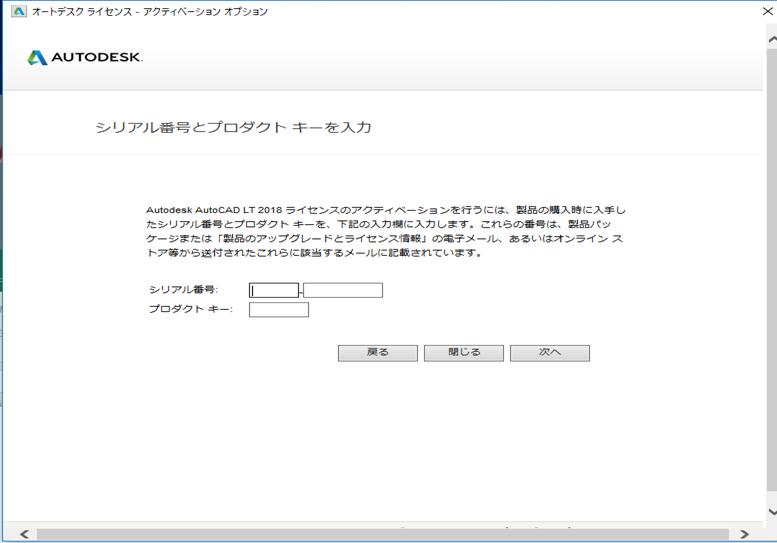Screen dimensions: 777x543
Task: Click the 次へ button
Action: coord(550,353)
